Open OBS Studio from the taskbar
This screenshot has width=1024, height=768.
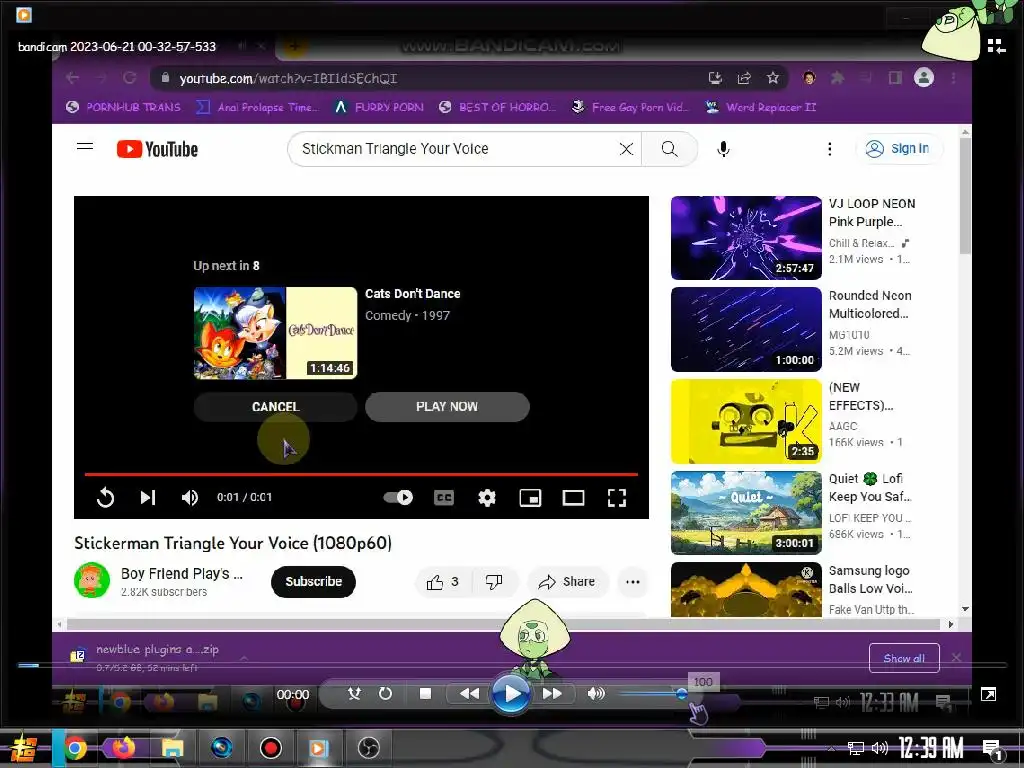click(x=368, y=748)
